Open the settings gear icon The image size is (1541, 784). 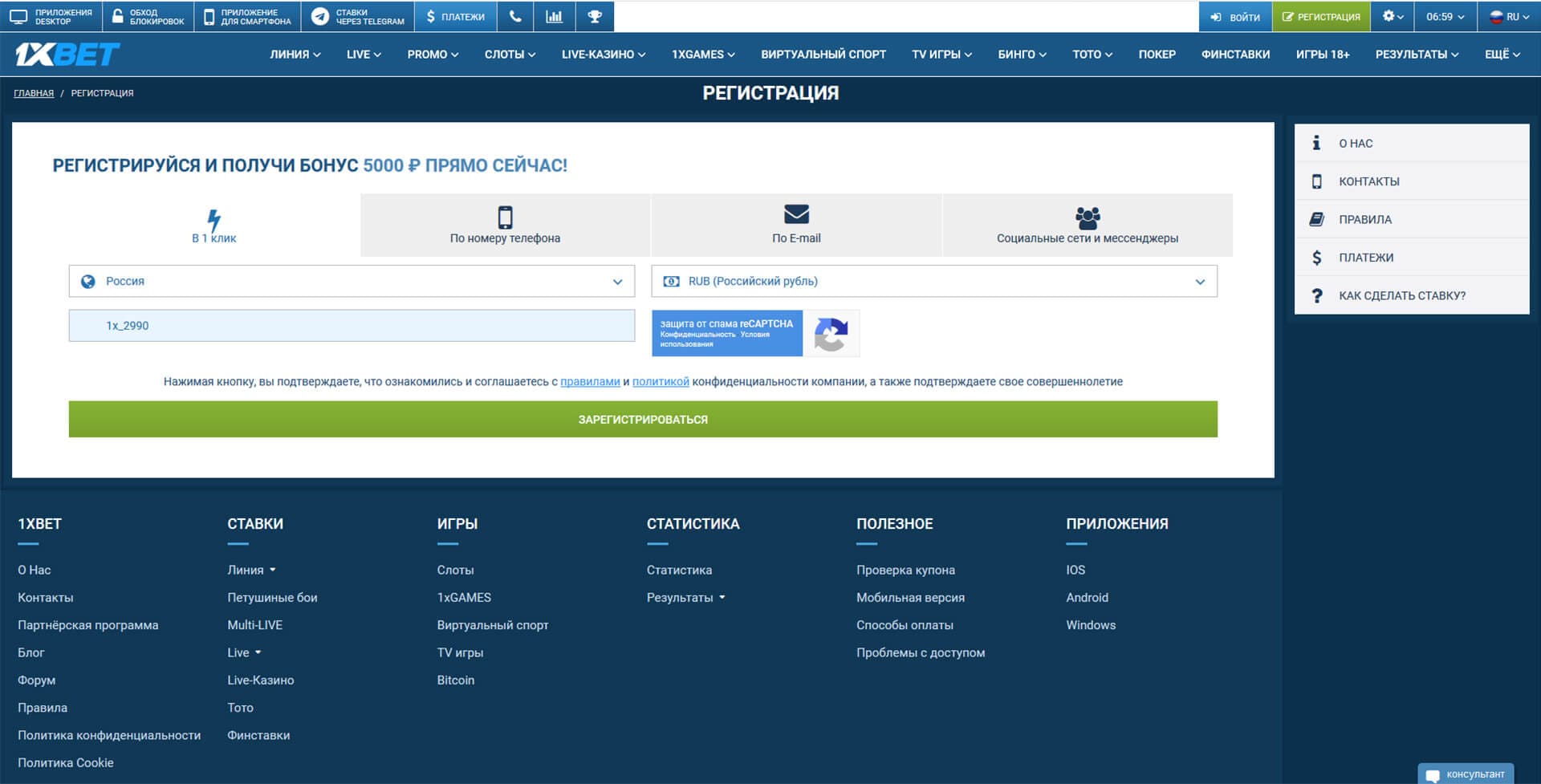(x=1389, y=16)
